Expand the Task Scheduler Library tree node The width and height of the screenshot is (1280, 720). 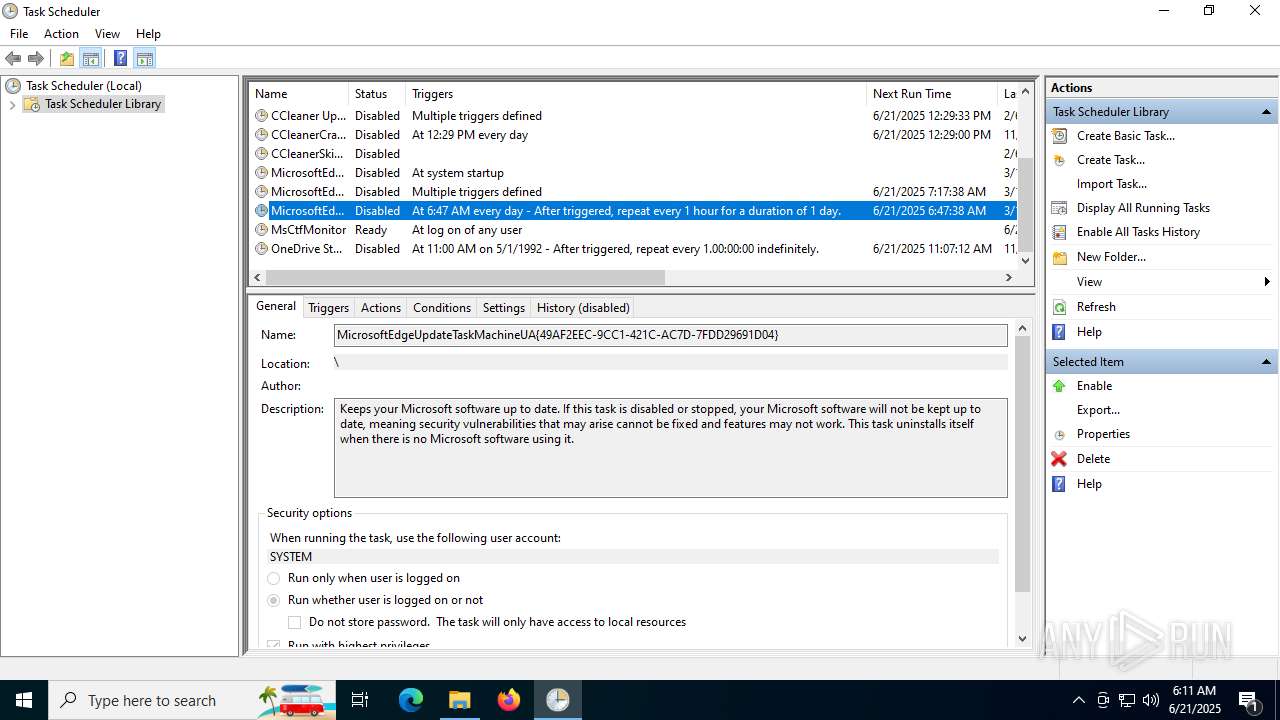tap(12, 105)
